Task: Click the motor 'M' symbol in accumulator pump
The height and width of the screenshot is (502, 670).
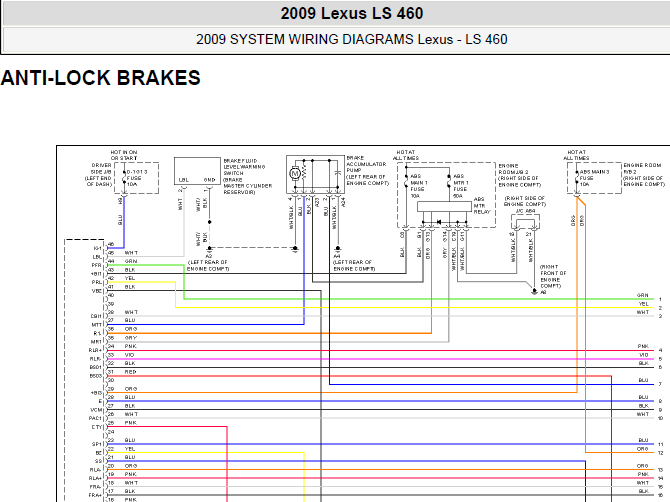Action: coord(295,173)
